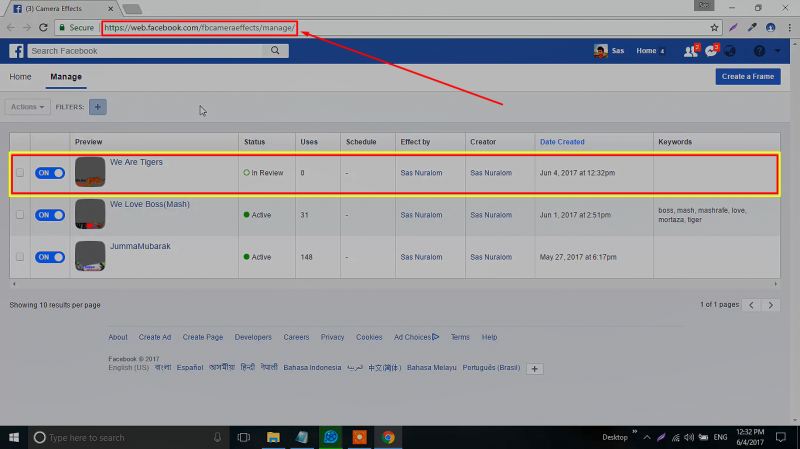
Task: Open the We Are Tigers effect
Action: 136,162
